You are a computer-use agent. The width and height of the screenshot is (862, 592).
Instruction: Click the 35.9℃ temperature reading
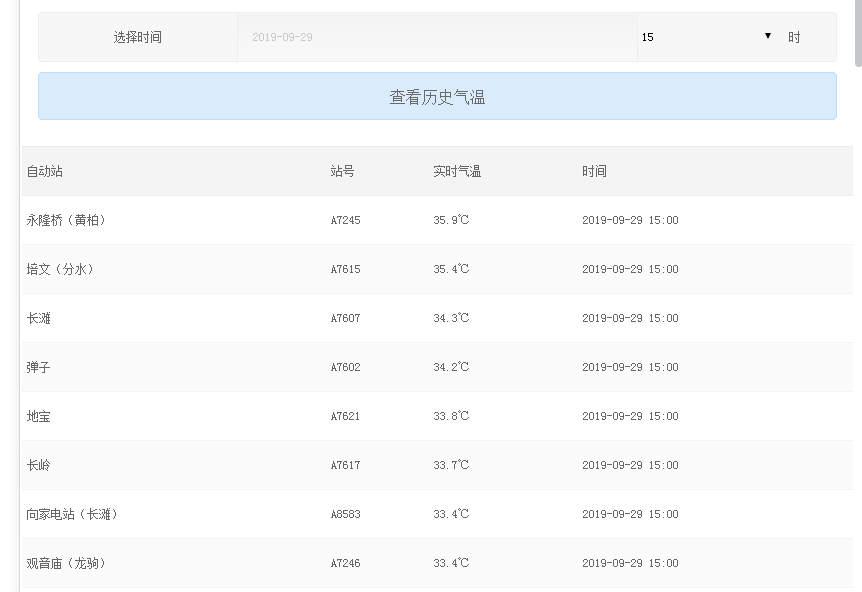coord(450,220)
